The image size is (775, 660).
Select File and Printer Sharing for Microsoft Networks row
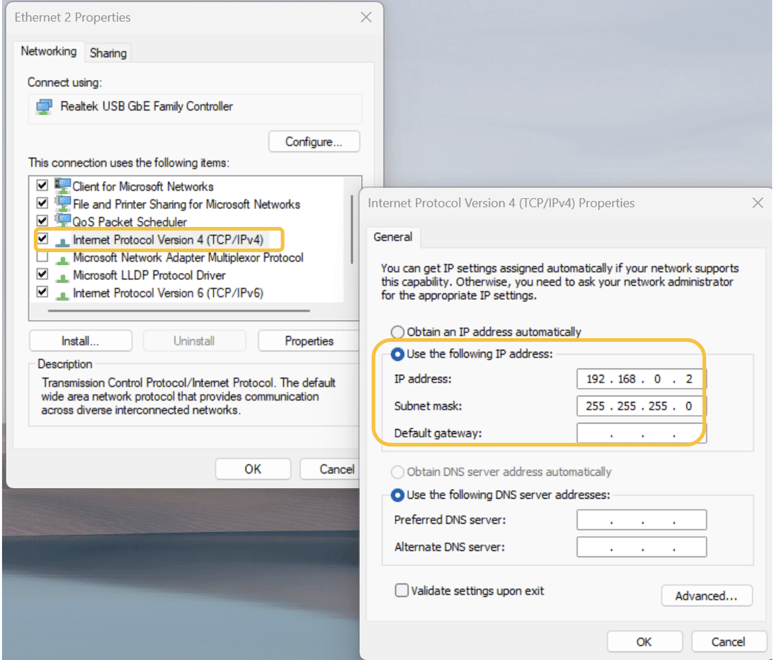click(x=186, y=204)
